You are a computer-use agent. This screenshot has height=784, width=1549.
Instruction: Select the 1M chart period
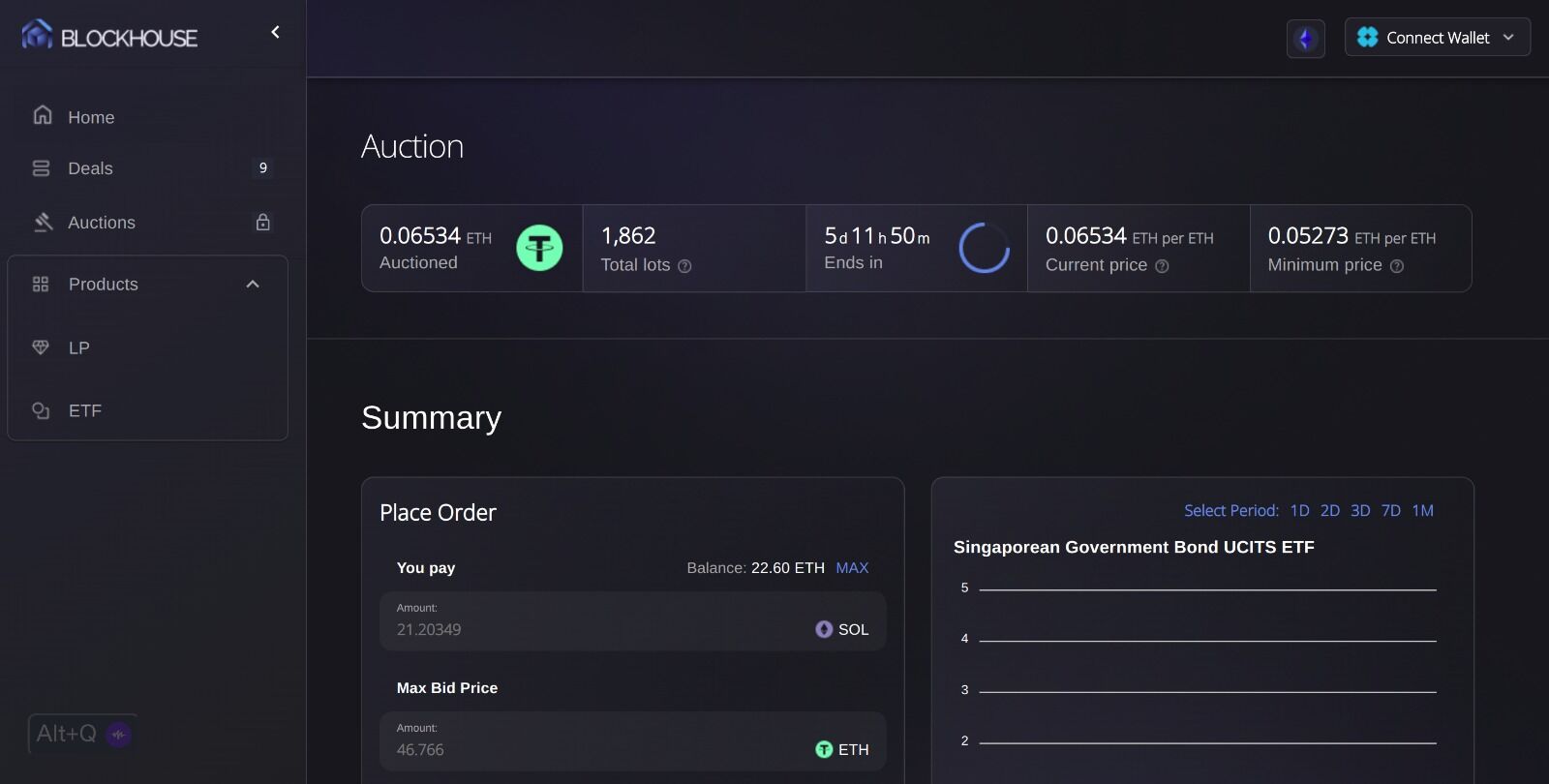(x=1422, y=510)
